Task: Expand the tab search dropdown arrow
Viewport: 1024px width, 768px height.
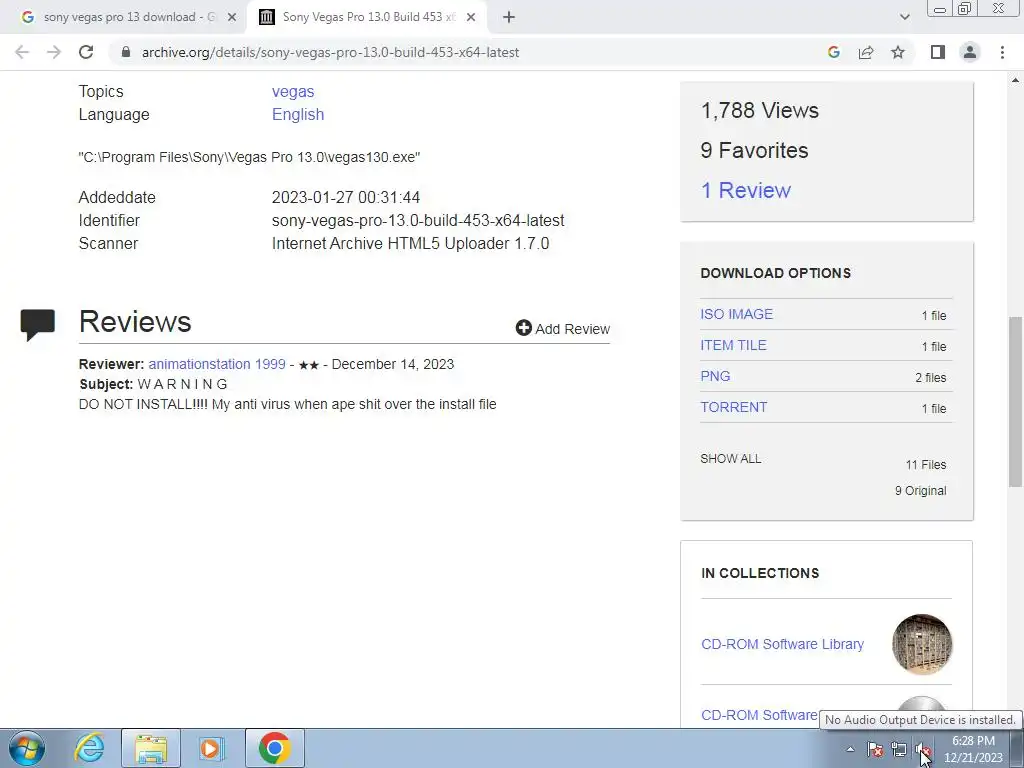Action: 904,17
